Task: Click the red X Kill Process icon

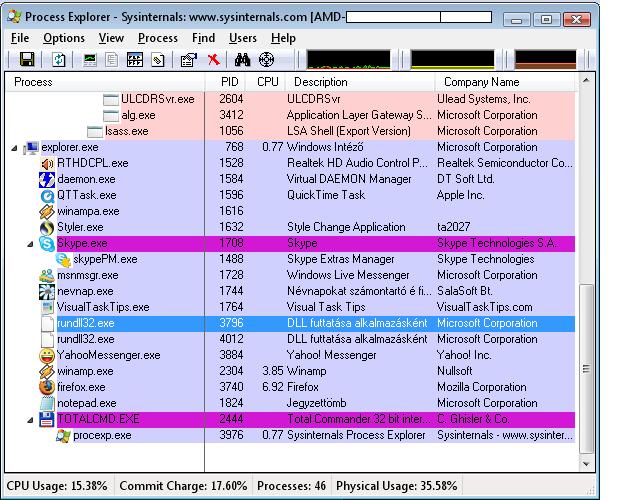Action: coord(213,60)
